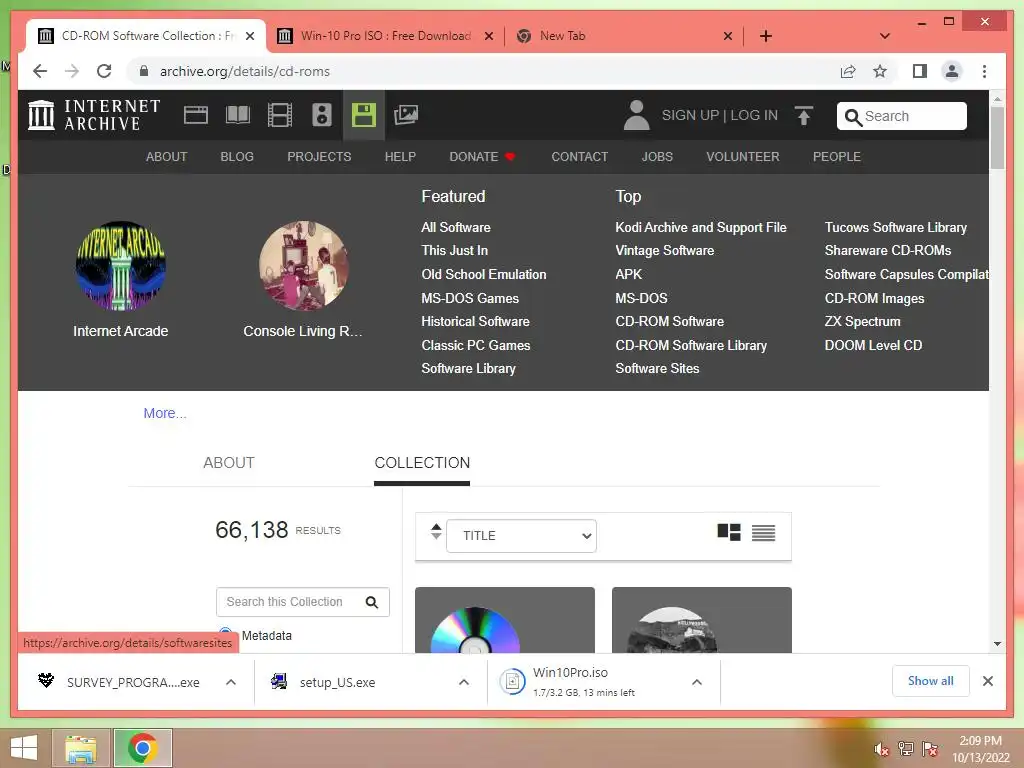Open the ZX Spectrum link

click(x=862, y=321)
